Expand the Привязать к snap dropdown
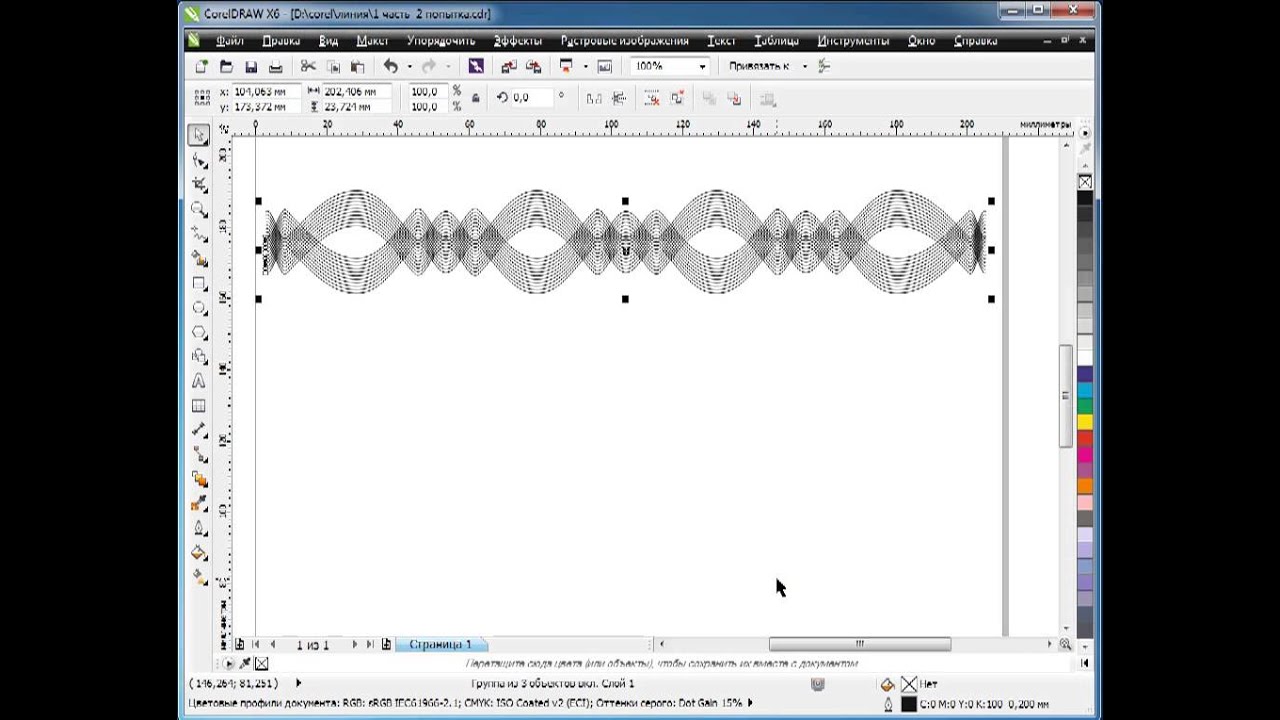The width and height of the screenshot is (1280, 720). (804, 66)
